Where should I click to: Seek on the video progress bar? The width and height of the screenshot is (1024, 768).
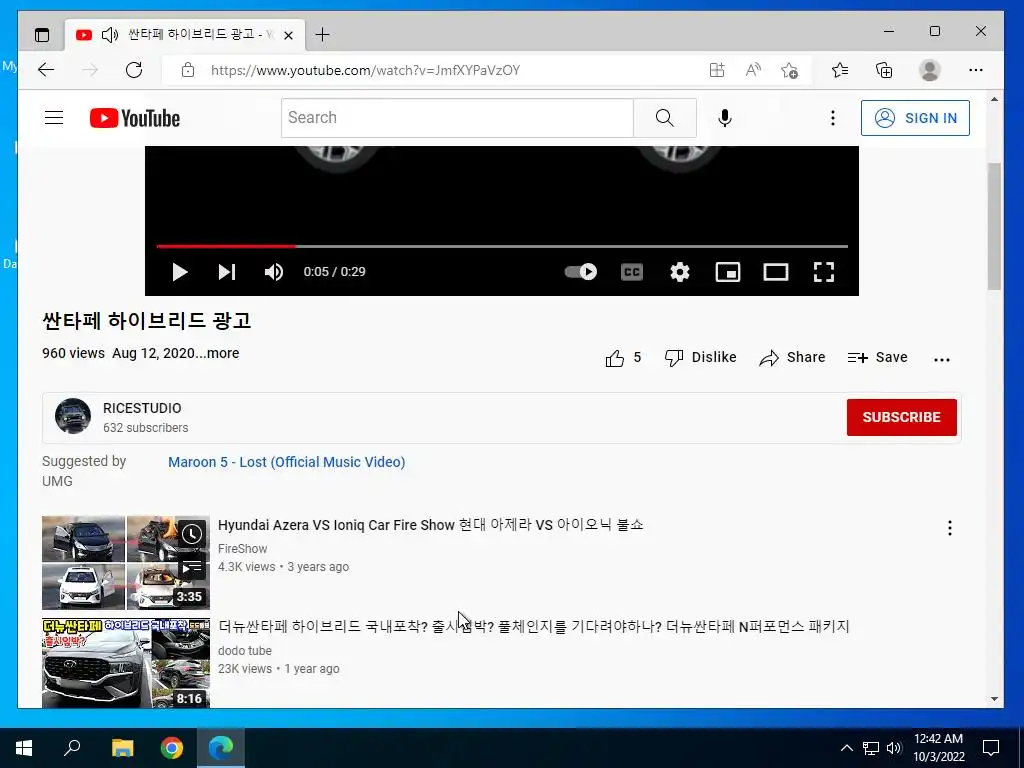point(502,246)
